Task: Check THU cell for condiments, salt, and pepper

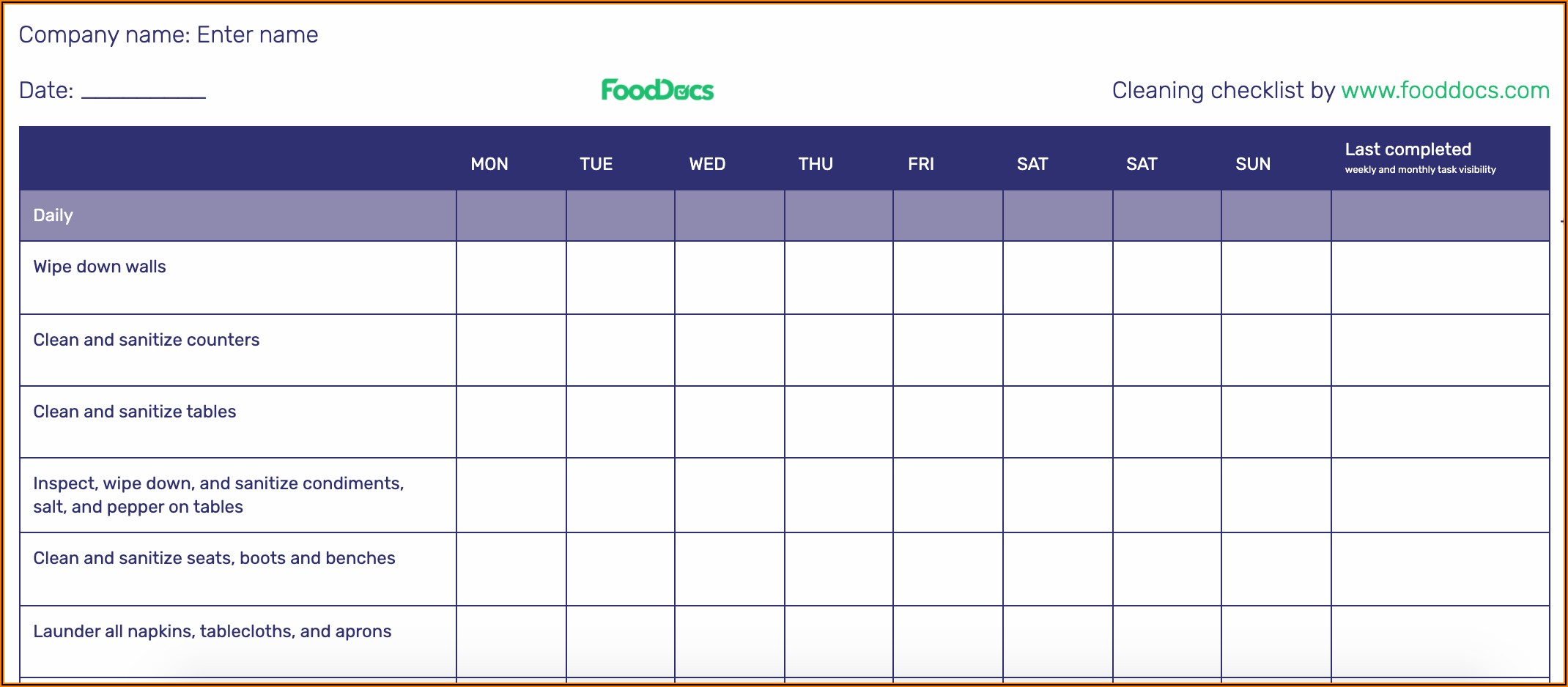Action: click(838, 495)
